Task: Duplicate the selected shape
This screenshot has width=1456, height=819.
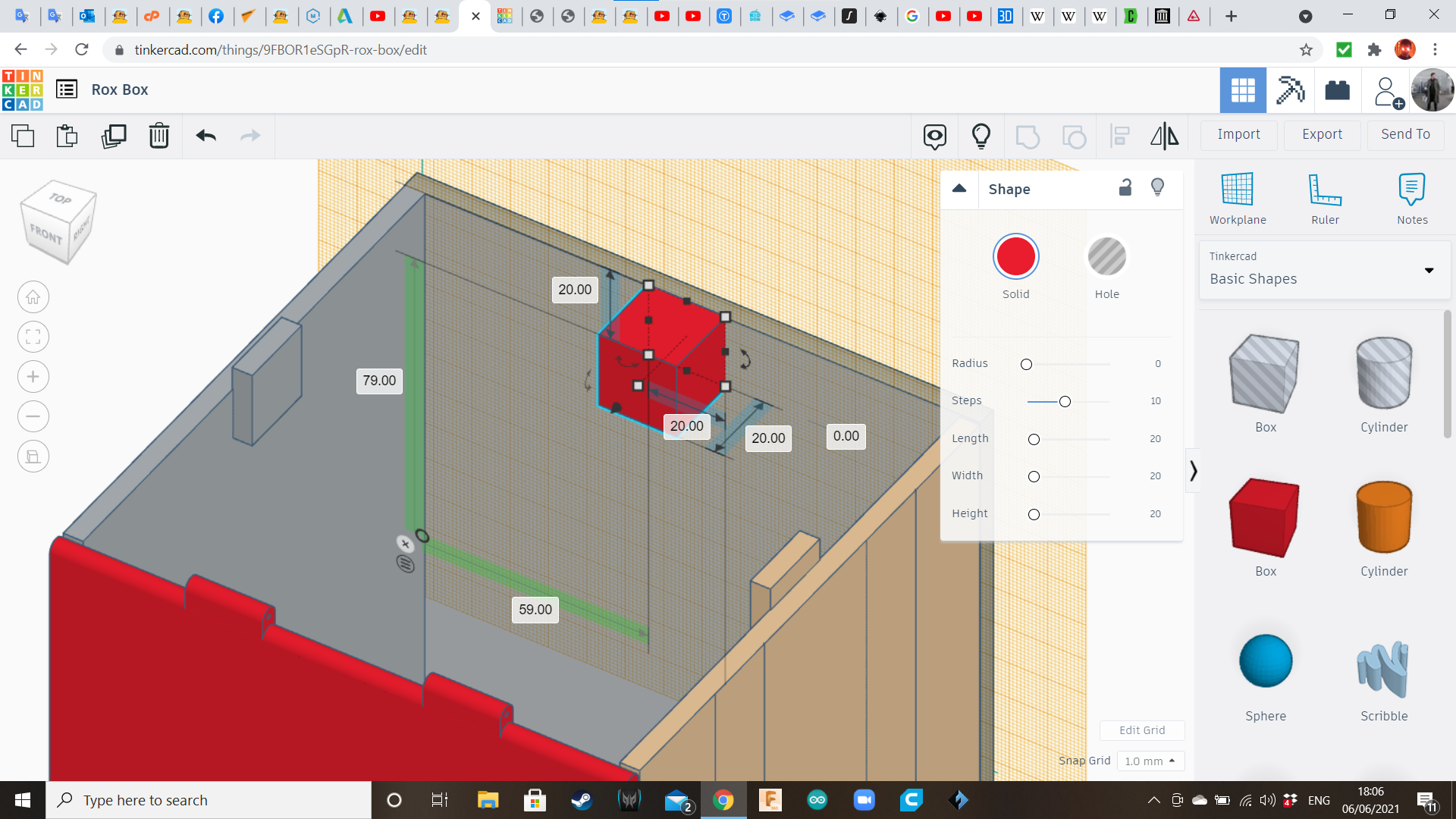Action: tap(114, 136)
